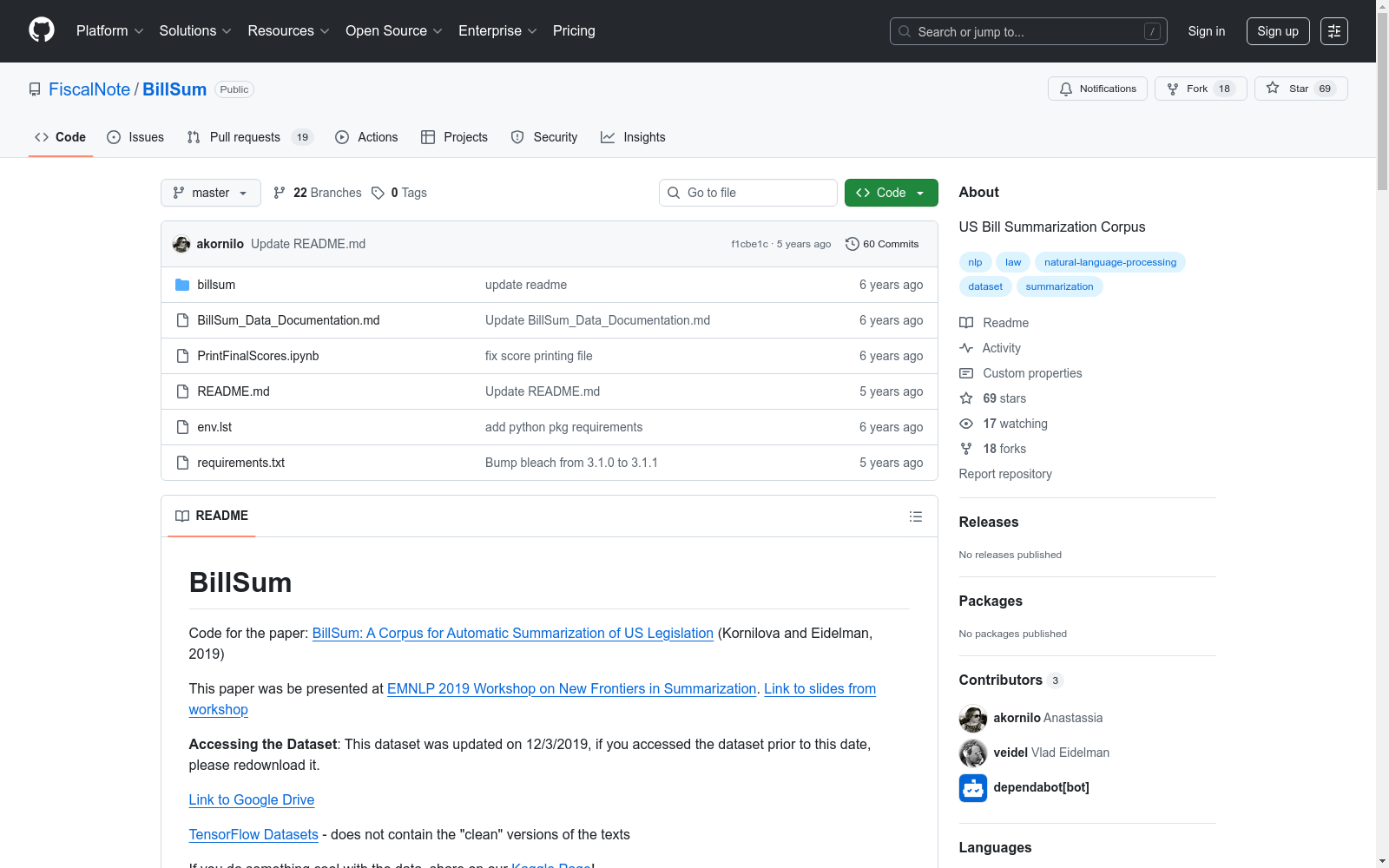Screen dimensions: 1389x868
Task: Click the Search or jump to field
Action: (1029, 31)
